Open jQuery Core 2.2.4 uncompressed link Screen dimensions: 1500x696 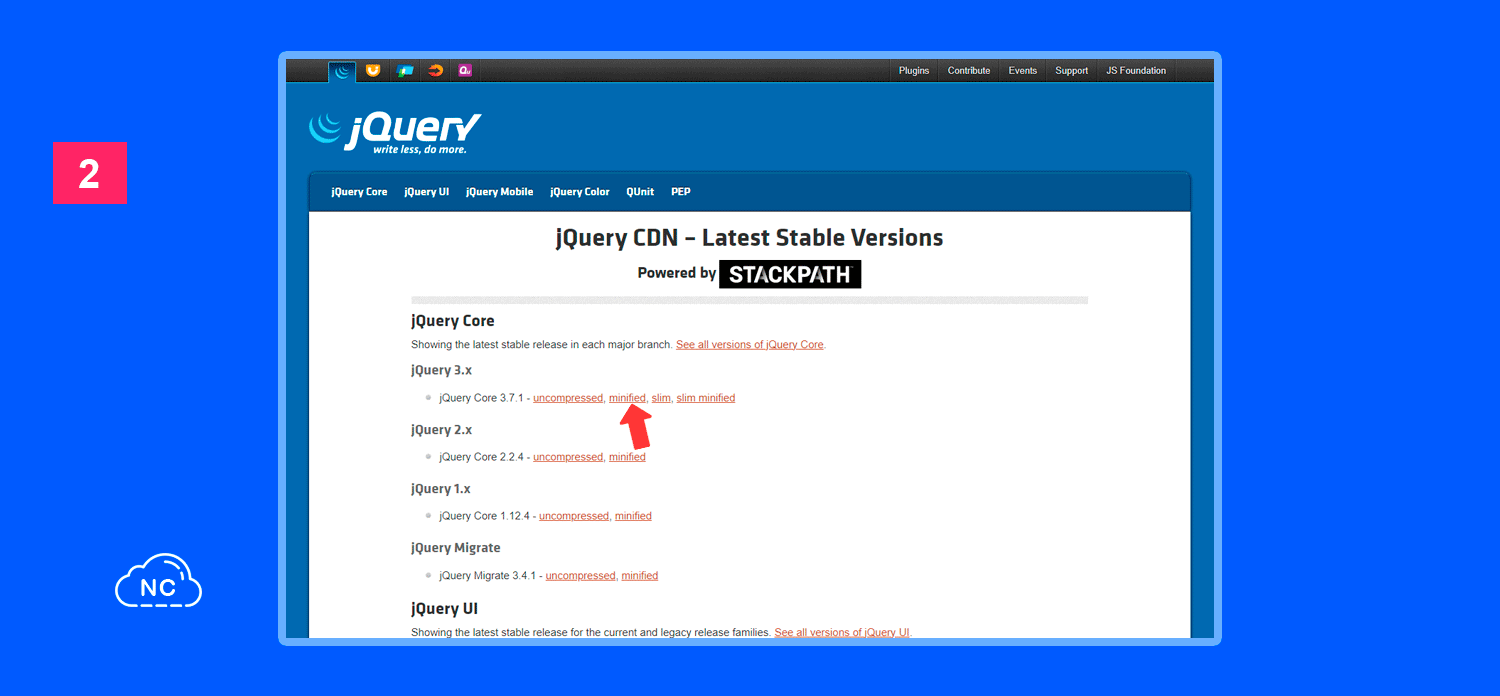tap(568, 457)
